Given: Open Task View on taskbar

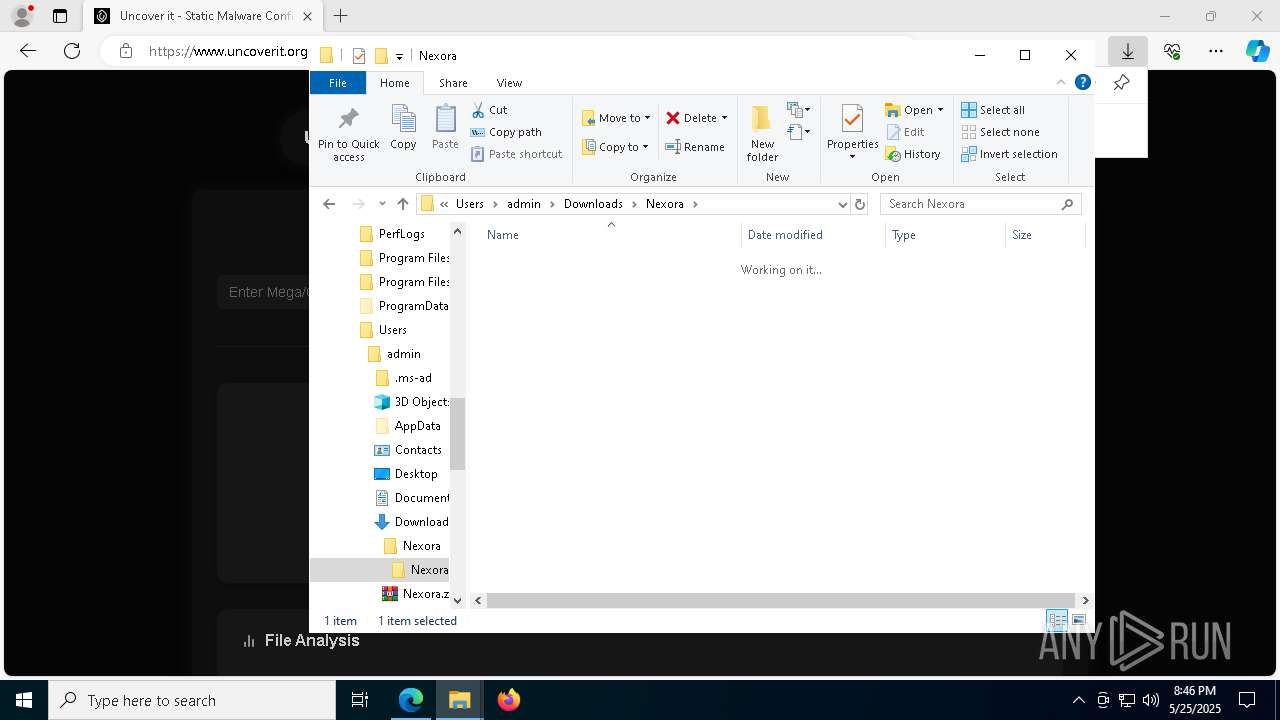Looking at the screenshot, I should pos(360,700).
